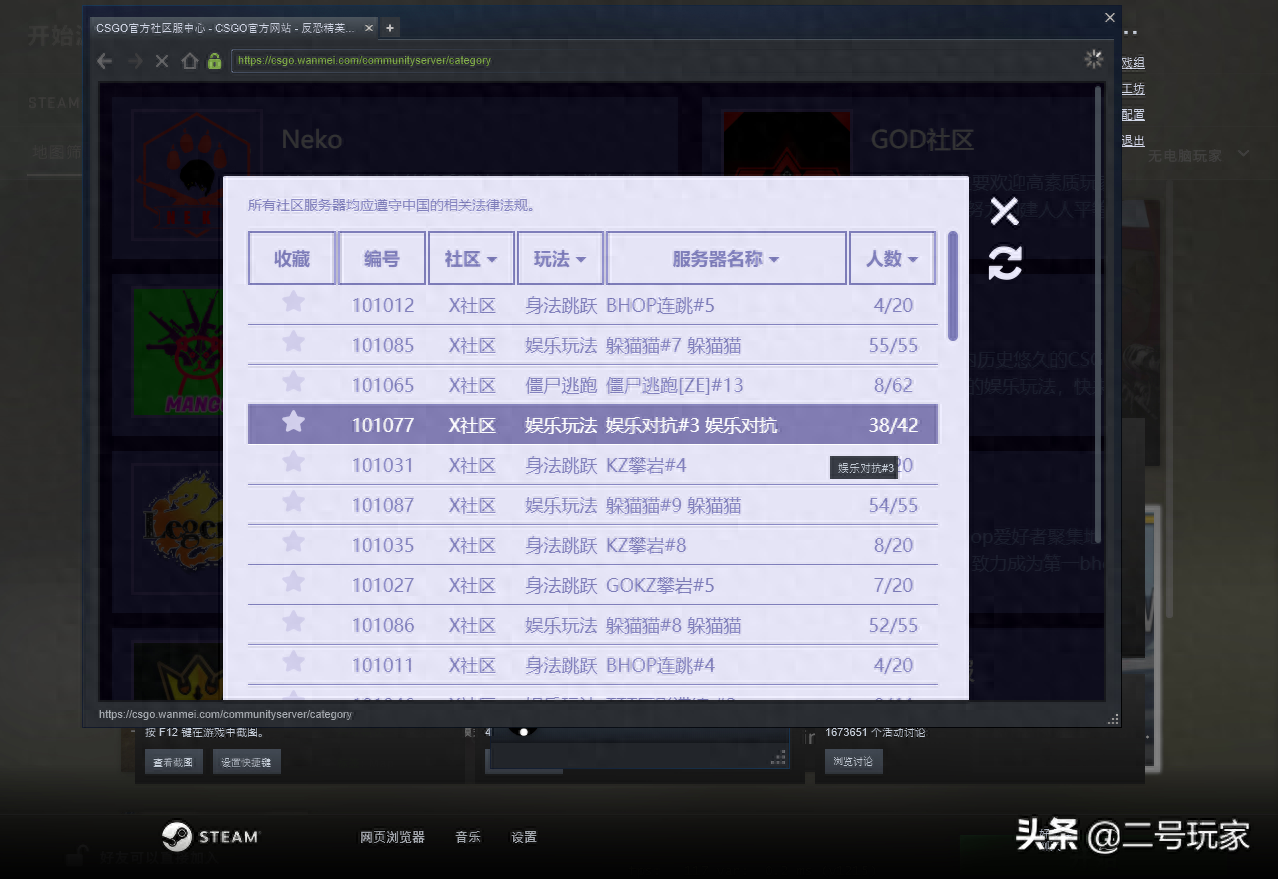Click the 设置快捷键 button
Viewport: 1278px width, 879px height.
point(247,762)
